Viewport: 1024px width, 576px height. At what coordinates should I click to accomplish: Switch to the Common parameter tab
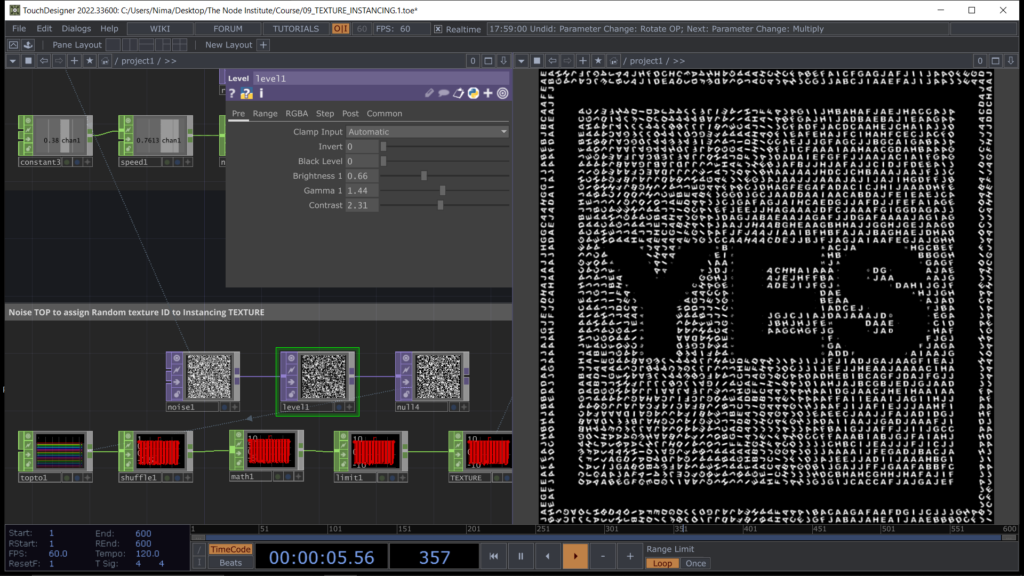point(384,114)
